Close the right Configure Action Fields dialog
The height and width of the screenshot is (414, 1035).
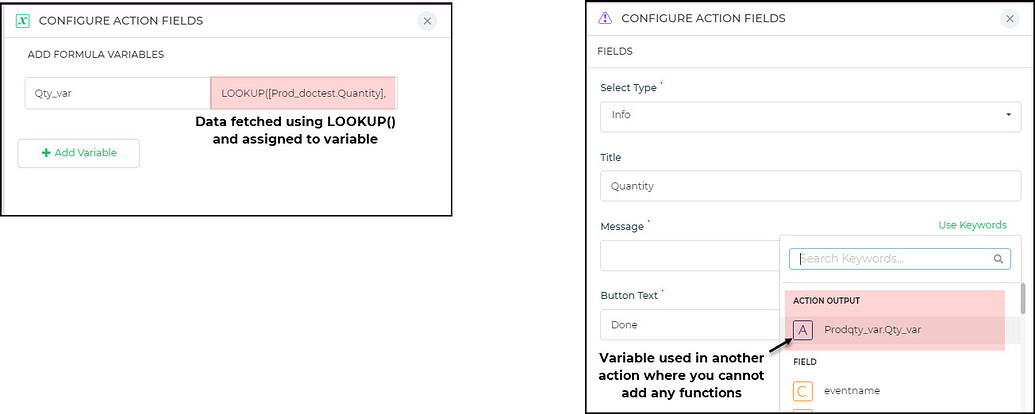point(1009,18)
